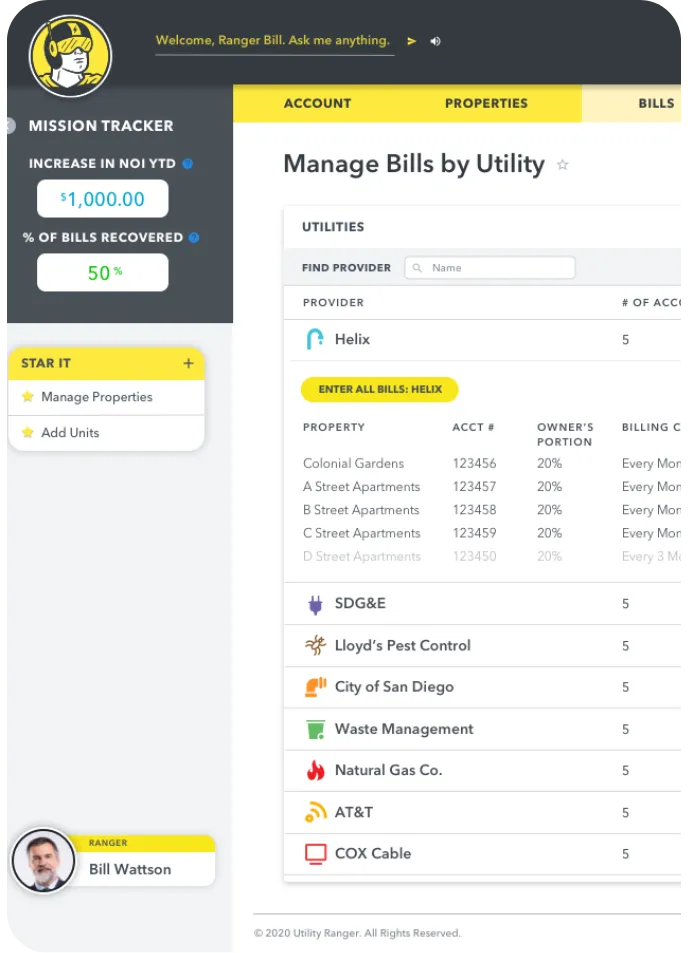Click the City of San Diego pipe icon
The image size is (688, 953).
tap(315, 687)
